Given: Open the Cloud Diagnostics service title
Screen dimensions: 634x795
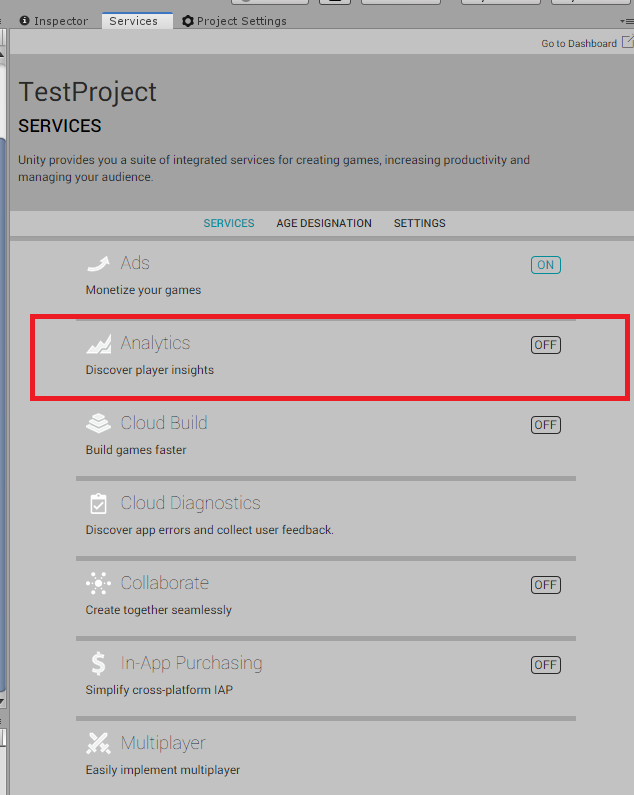Looking at the screenshot, I should [x=191, y=503].
